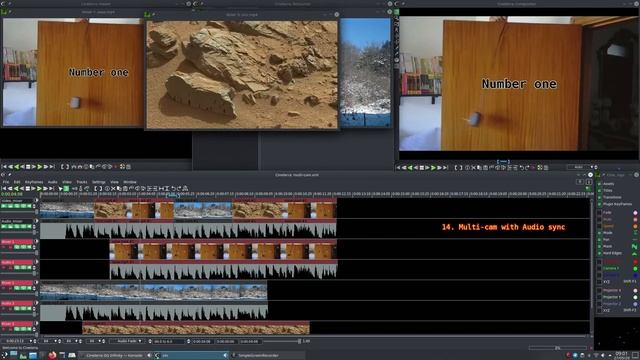Image resolution: width=640 pixels, height=360 pixels.
Task: Toggle Plugin Keyframes overlay checkbox
Action: pos(600,204)
